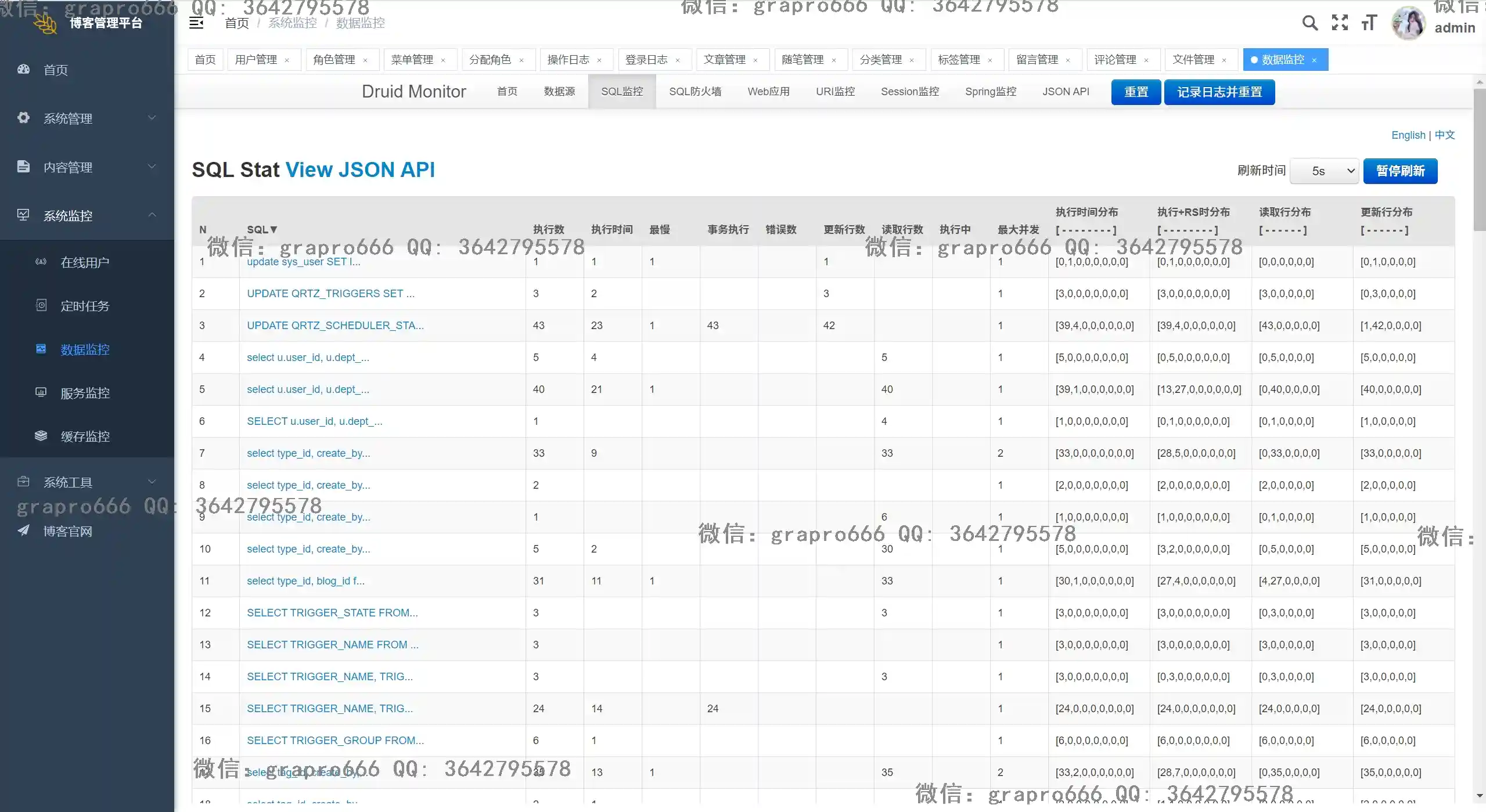Switch to the 文章管理 tab

point(724,60)
